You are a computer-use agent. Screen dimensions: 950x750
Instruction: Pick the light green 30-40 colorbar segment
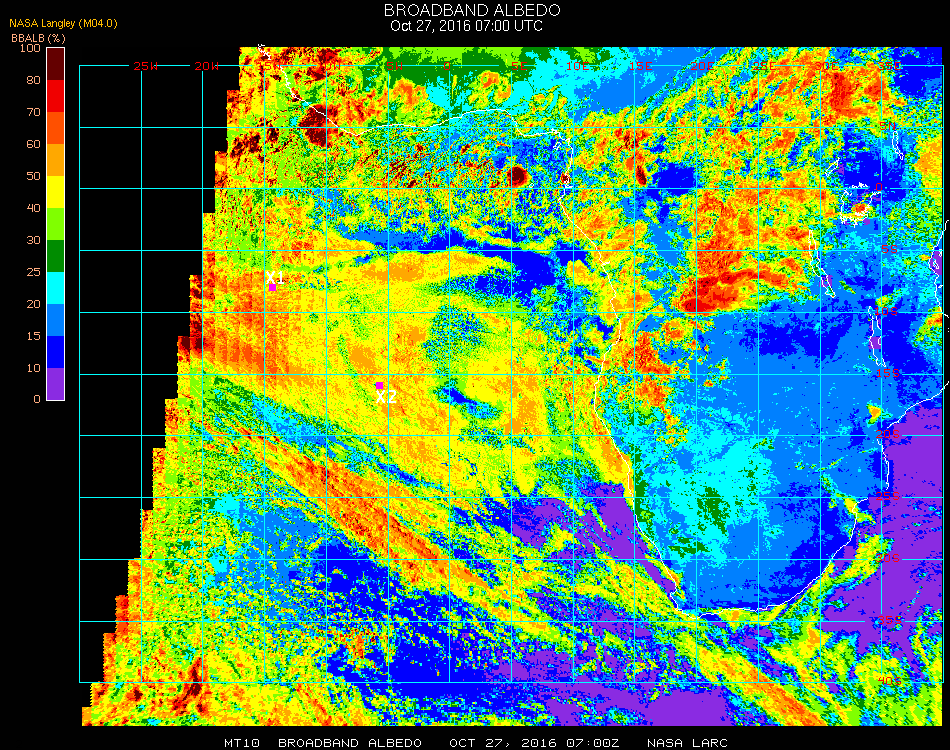56,224
